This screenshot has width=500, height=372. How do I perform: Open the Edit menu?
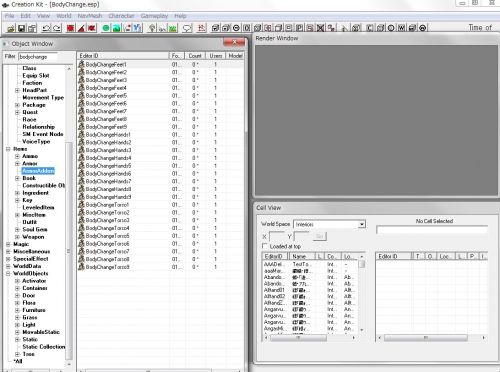[25, 16]
